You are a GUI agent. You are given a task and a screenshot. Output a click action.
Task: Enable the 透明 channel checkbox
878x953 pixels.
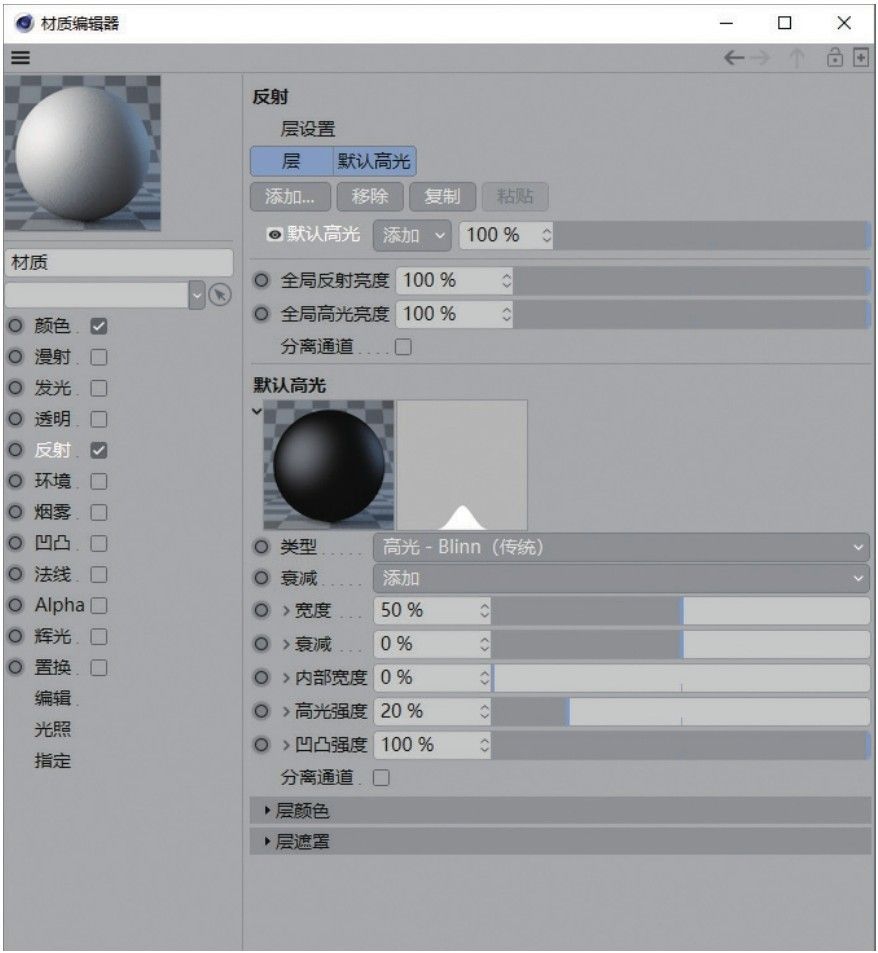click(x=98, y=419)
